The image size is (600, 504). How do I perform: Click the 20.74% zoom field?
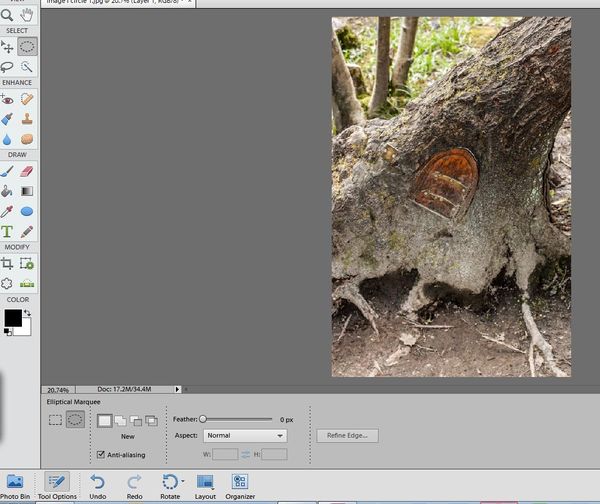point(58,390)
